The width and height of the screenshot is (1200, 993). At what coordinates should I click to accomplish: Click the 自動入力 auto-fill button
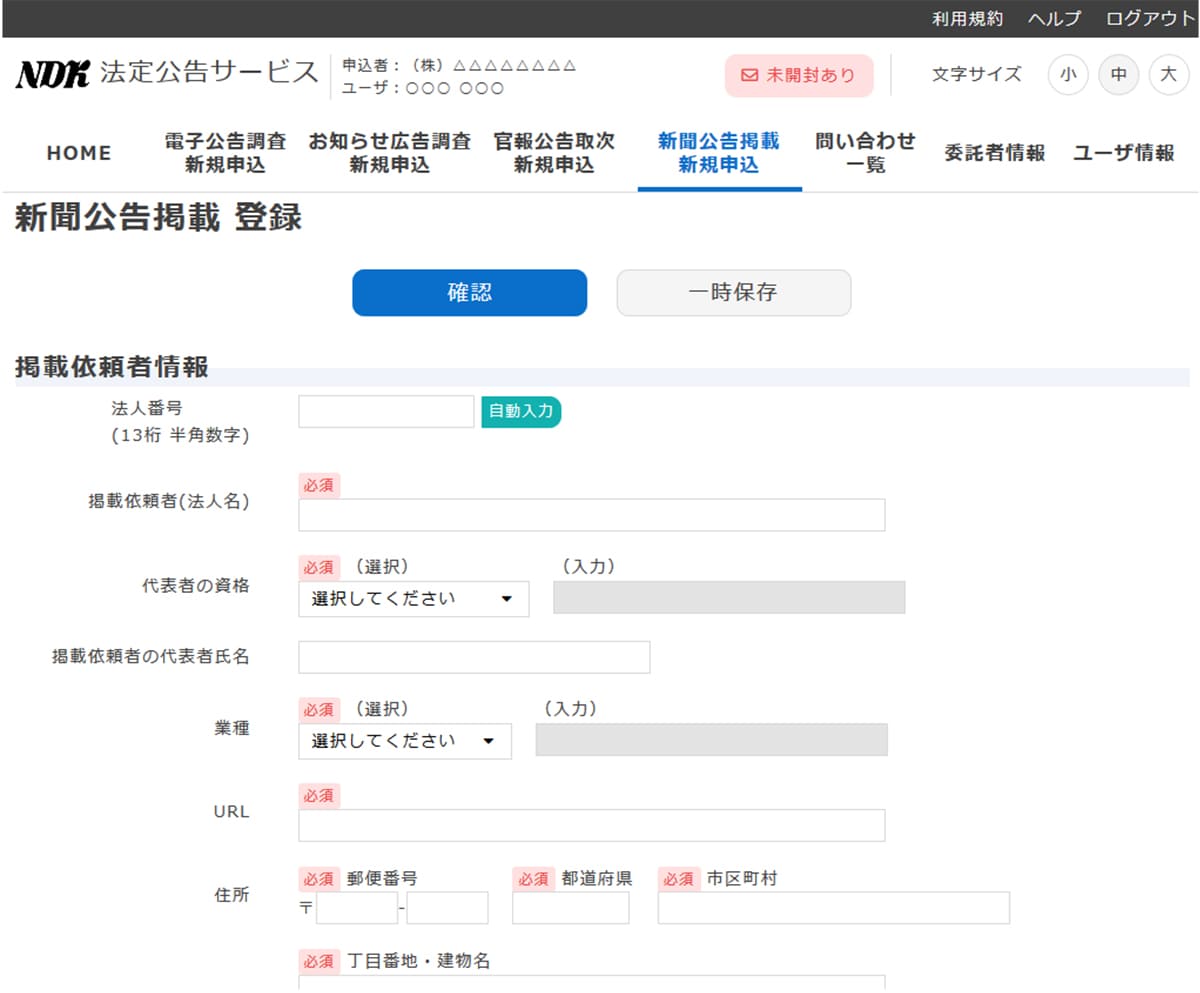point(521,411)
